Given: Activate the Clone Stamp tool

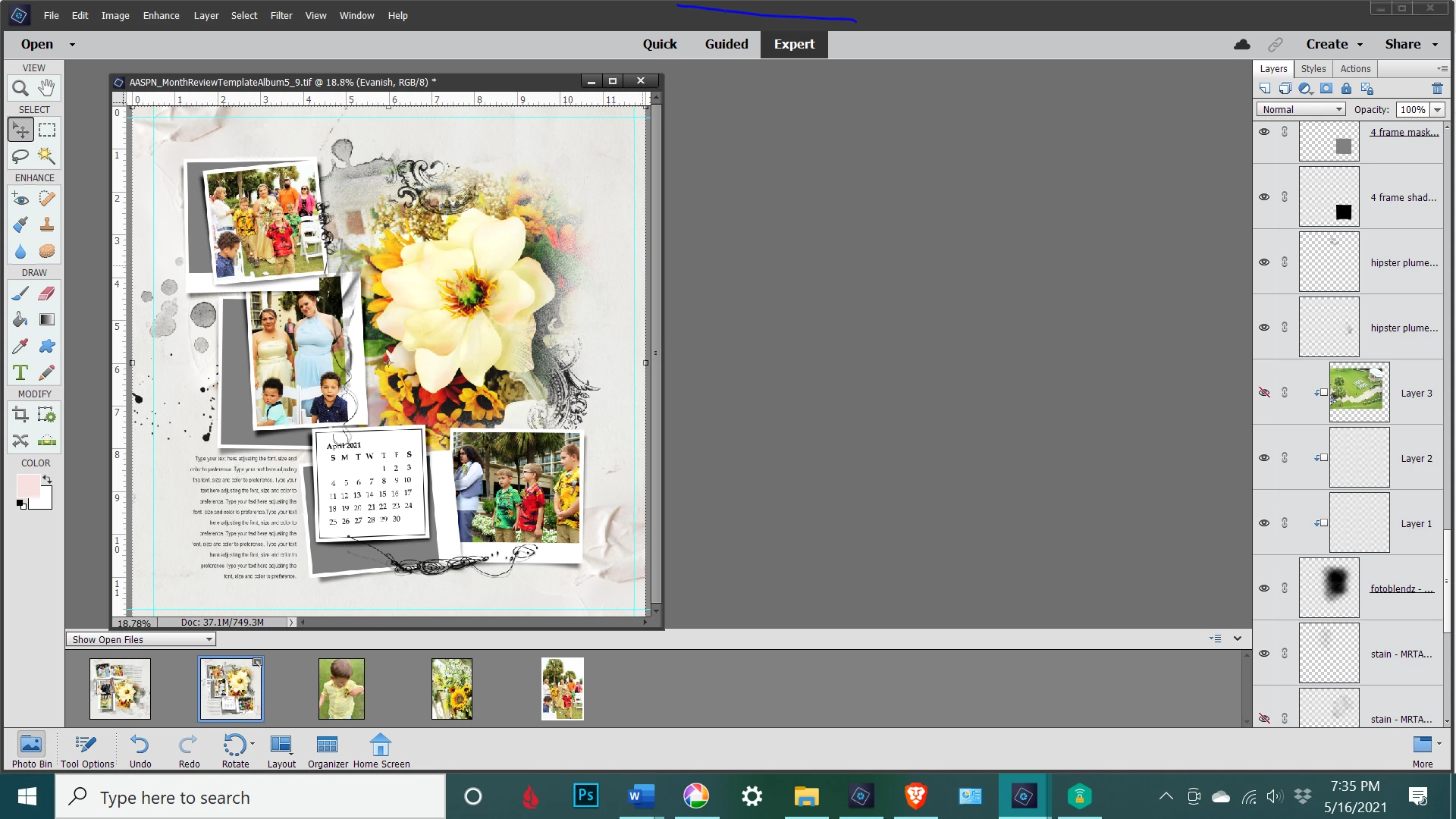Looking at the screenshot, I should 47,224.
